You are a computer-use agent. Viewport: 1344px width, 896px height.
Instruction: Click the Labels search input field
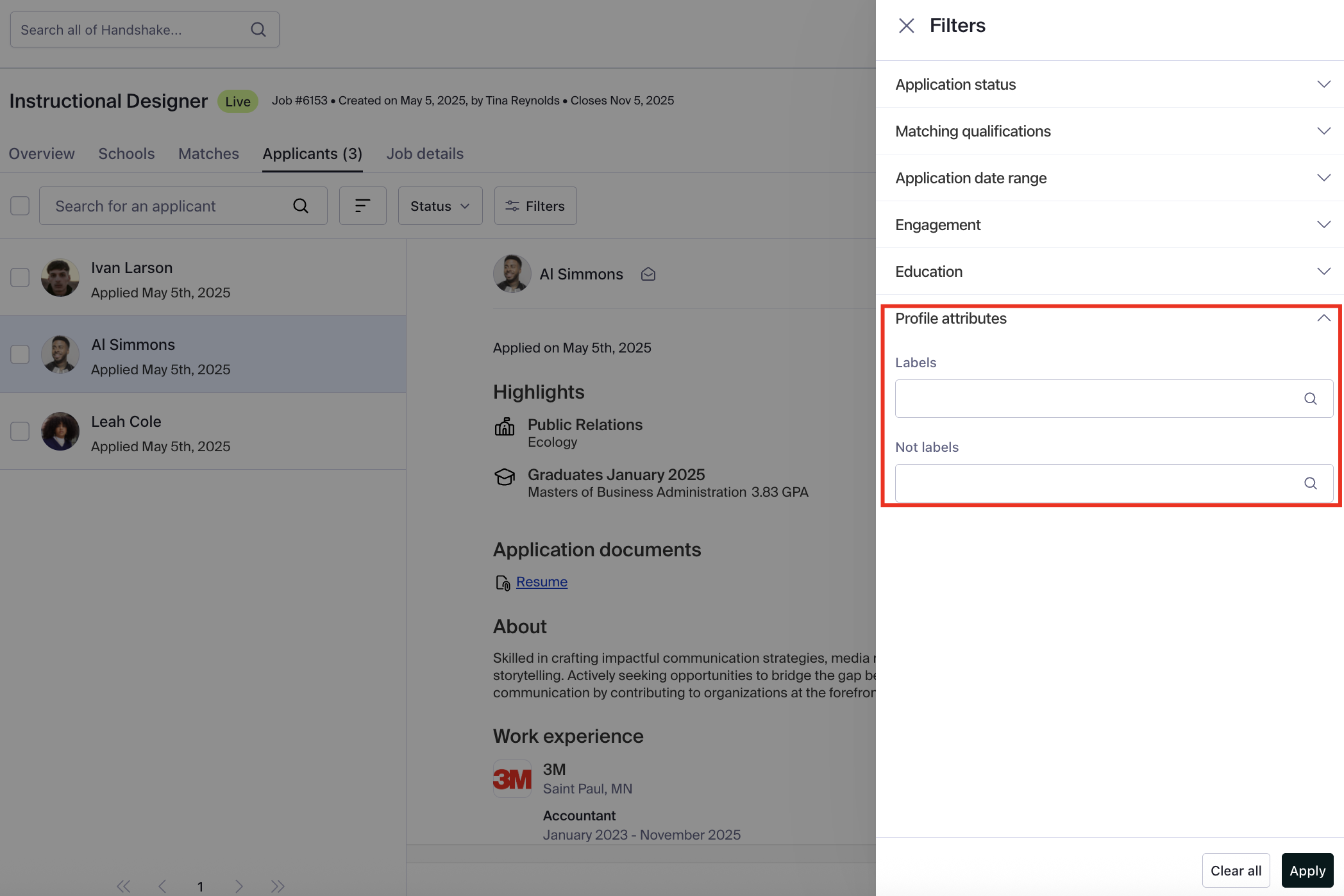point(1114,399)
